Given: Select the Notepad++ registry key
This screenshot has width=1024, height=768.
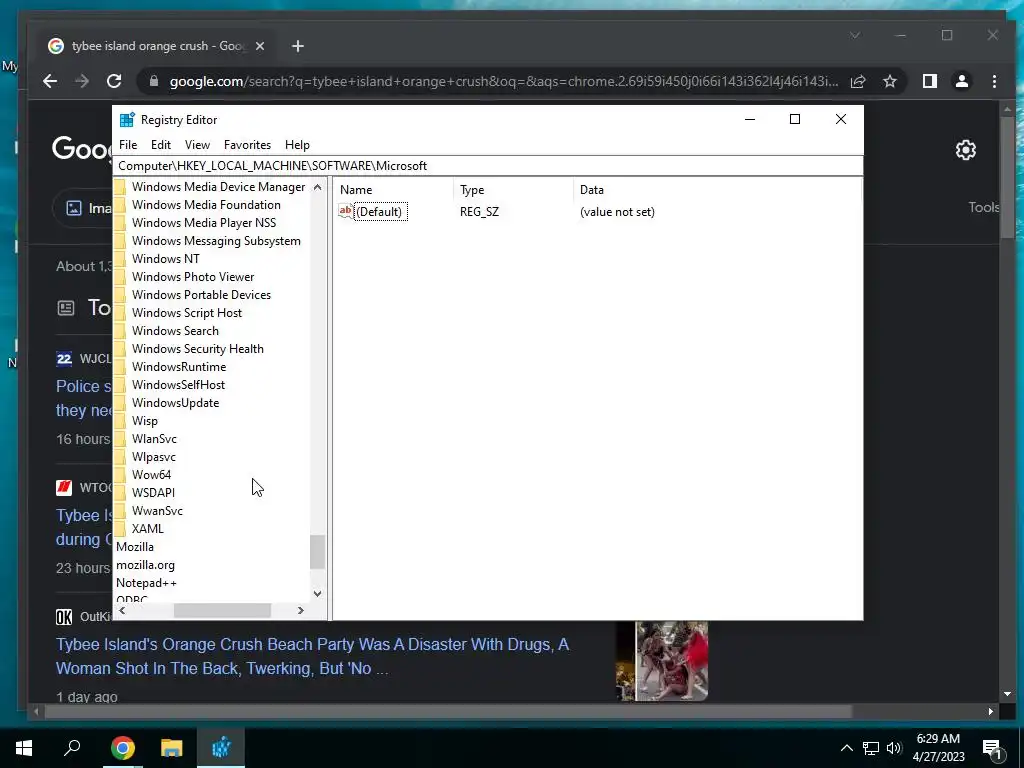Looking at the screenshot, I should 146,583.
